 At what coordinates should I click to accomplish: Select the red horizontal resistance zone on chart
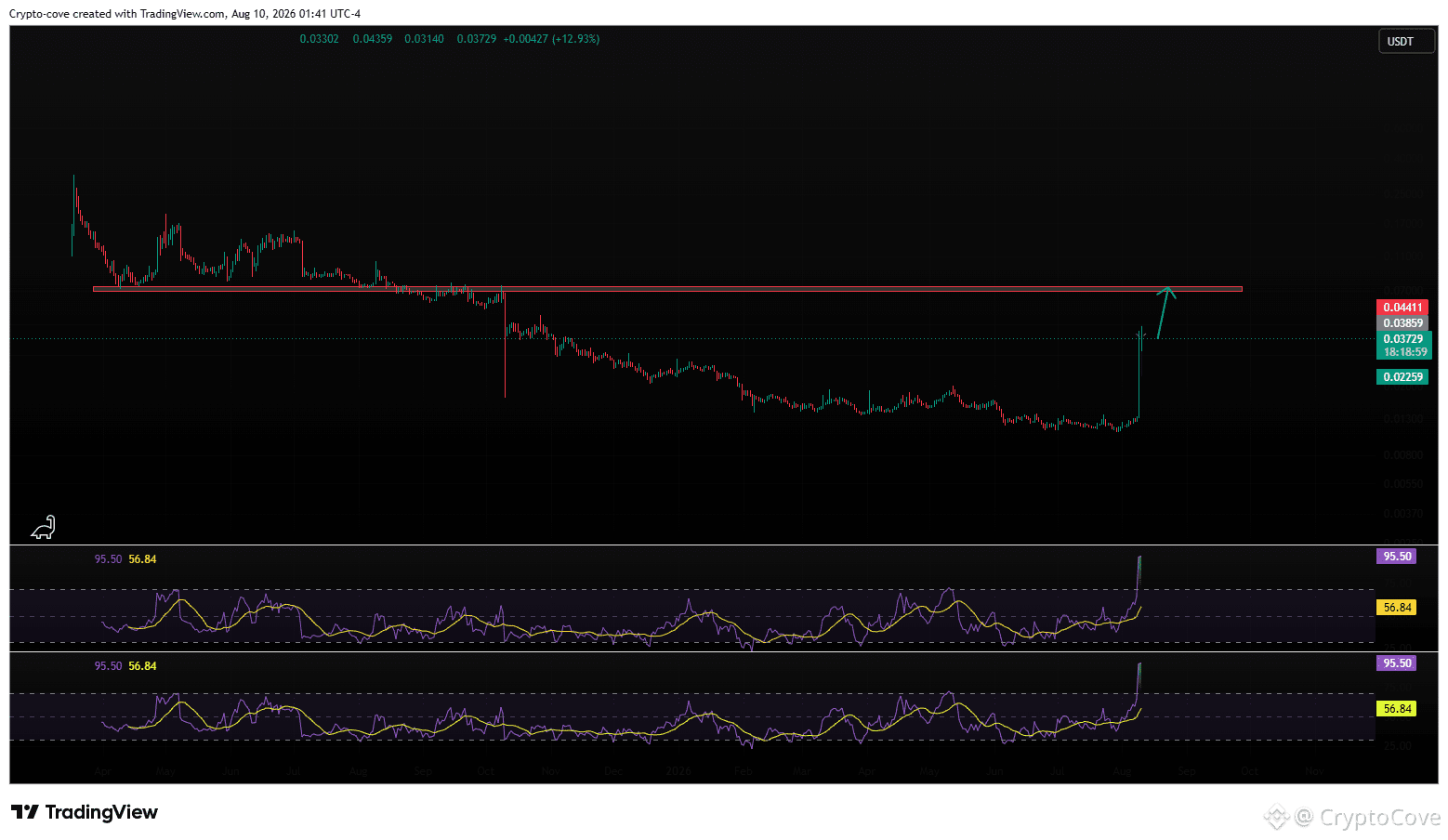click(667, 289)
